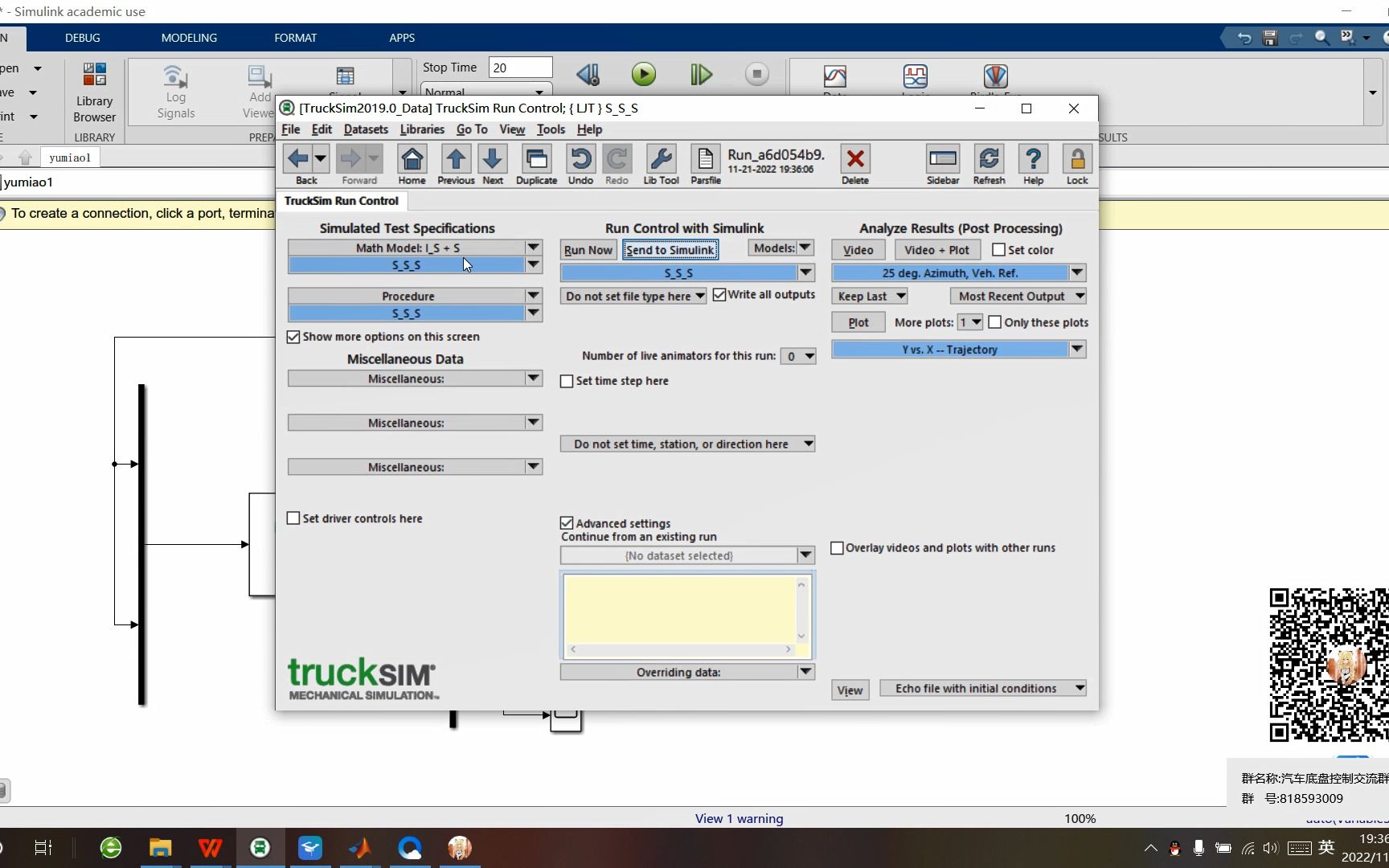Open the Parsfile document icon
This screenshot has width=1389, height=868.
click(x=706, y=159)
